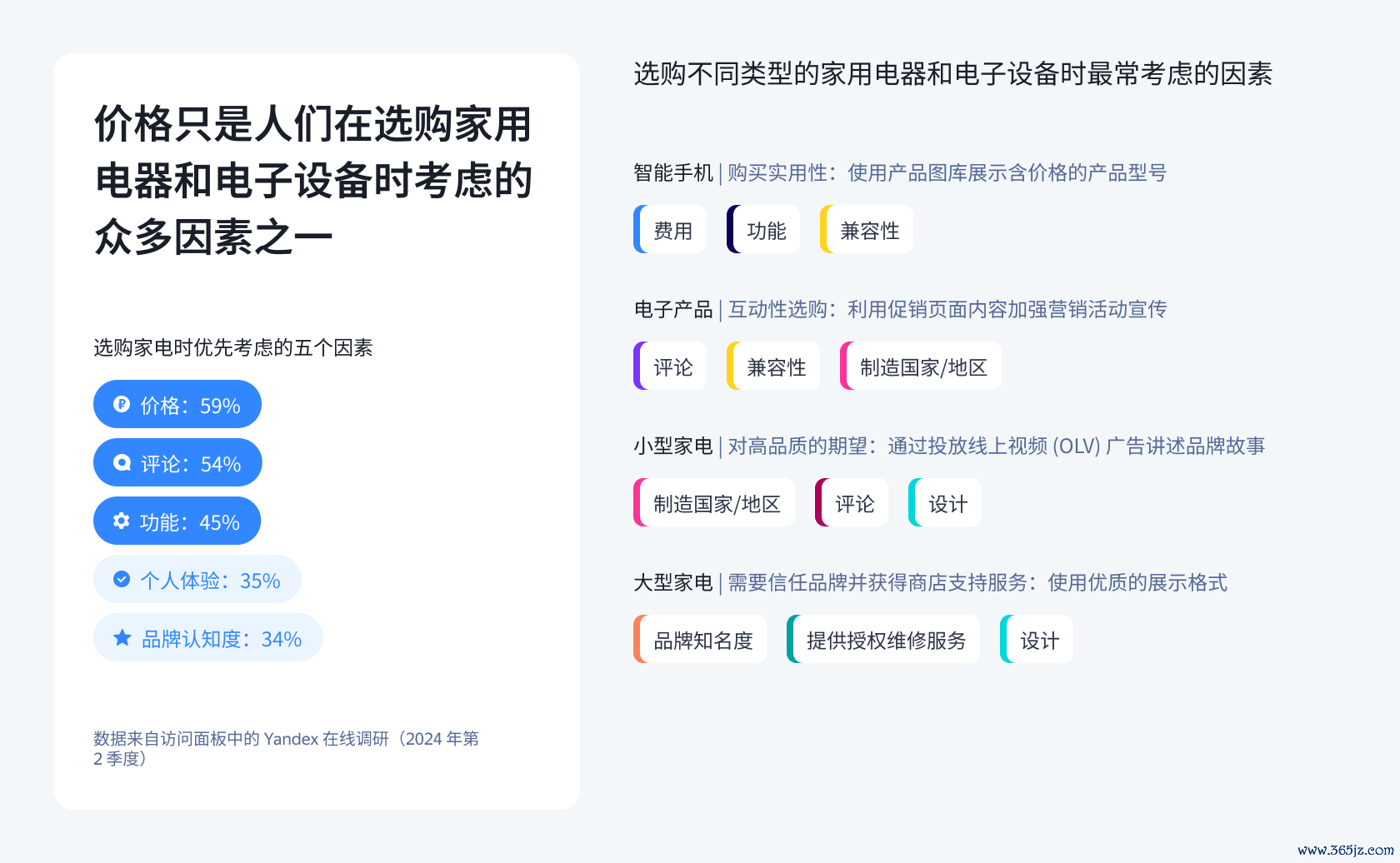1400x863 pixels.
Task: Click the www.365jz.com watermark link
Action: click(x=1346, y=850)
